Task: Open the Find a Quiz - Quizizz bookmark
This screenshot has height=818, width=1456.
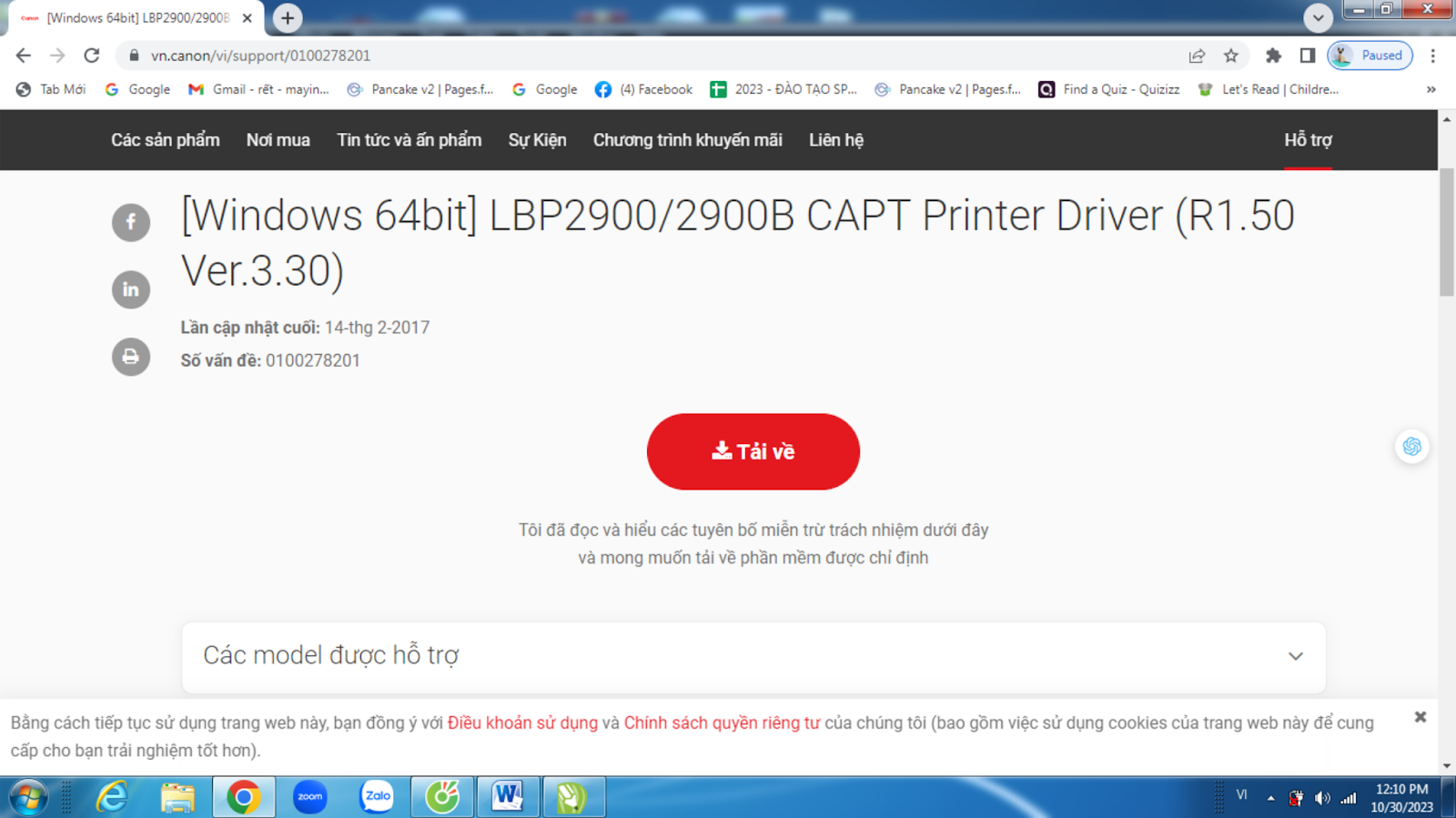Action: coord(1109,89)
